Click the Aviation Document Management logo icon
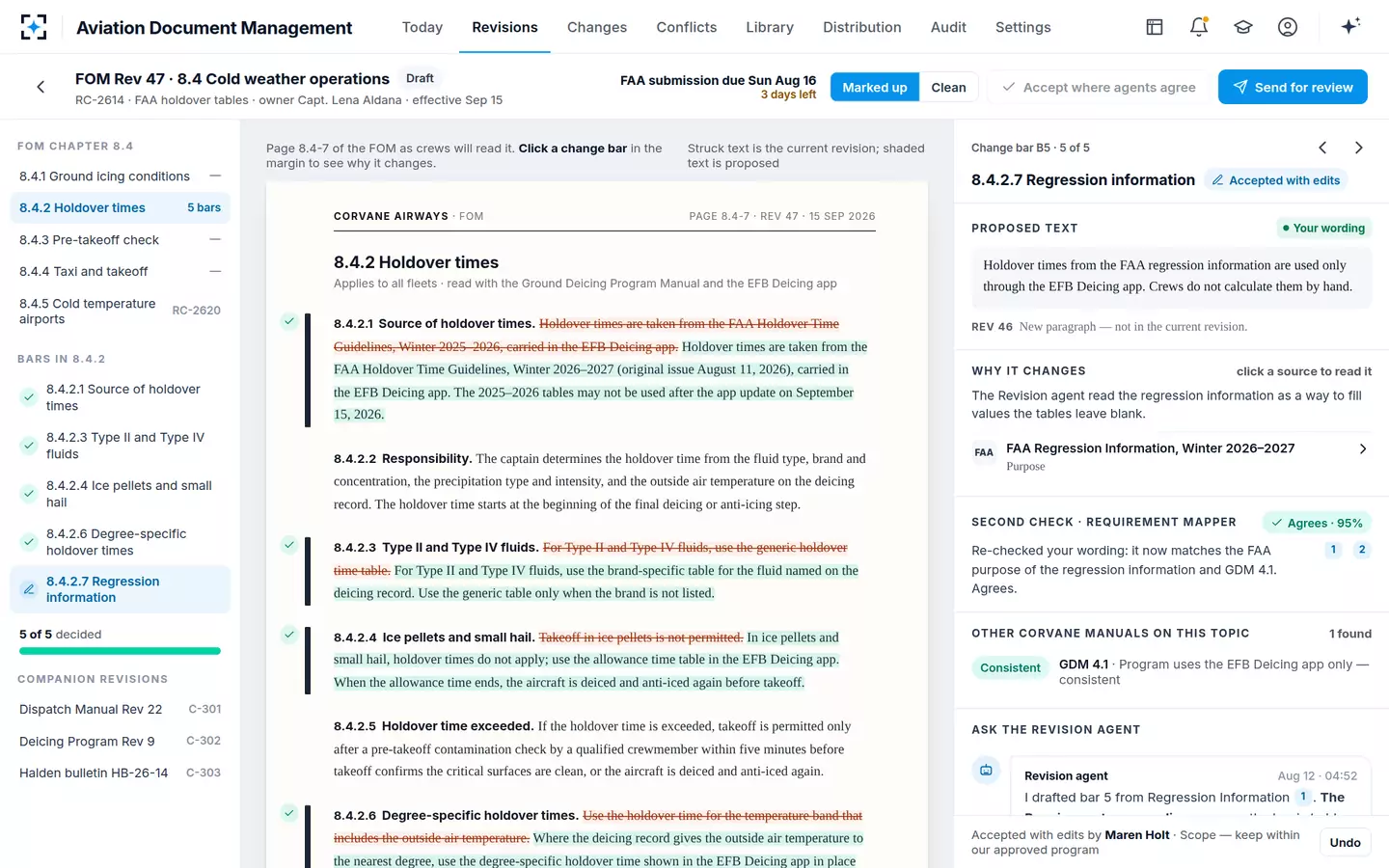The height and width of the screenshot is (868, 1389). coord(34,27)
